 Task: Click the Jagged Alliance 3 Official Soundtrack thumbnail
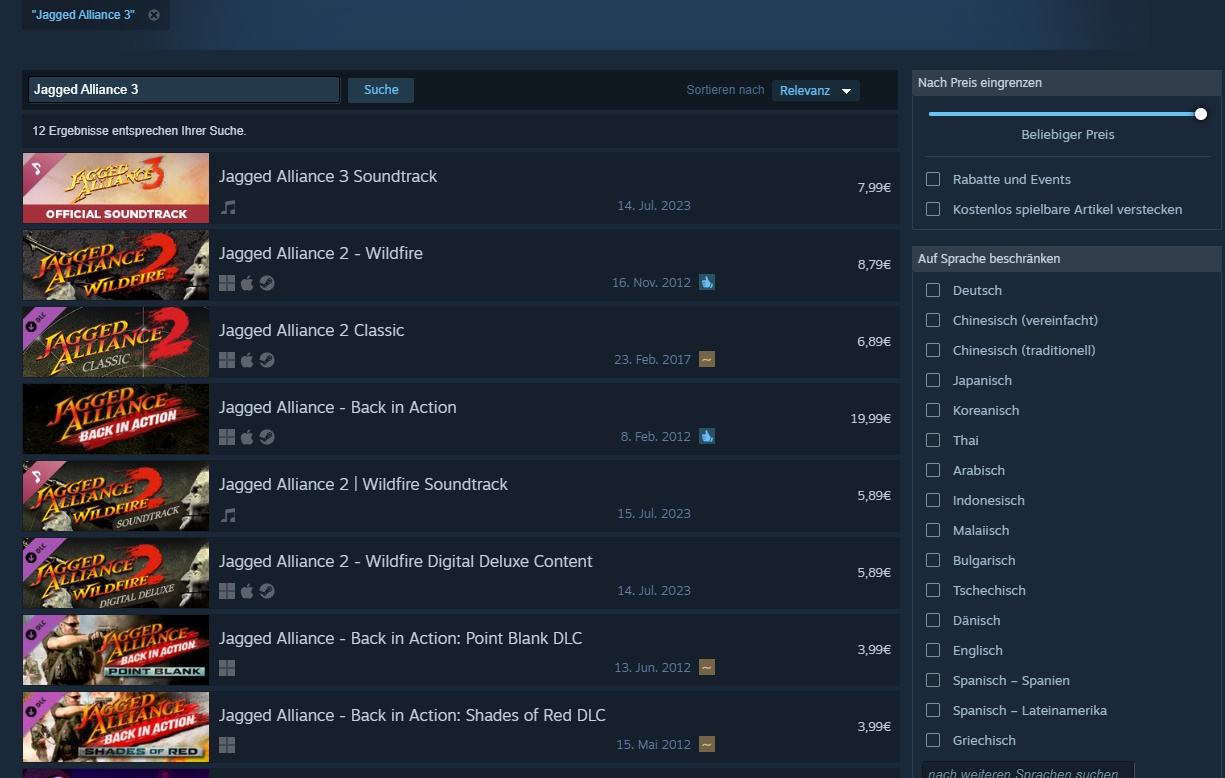click(x=116, y=188)
